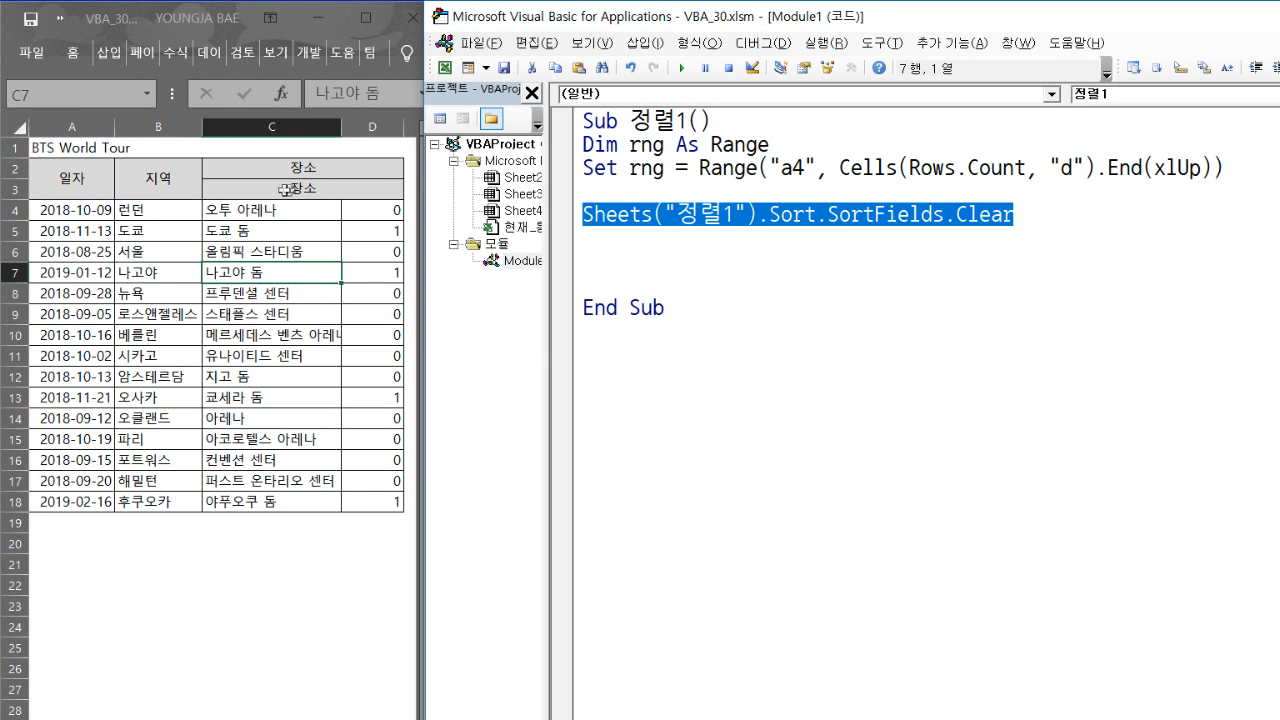Viewport: 1280px width, 720px height.
Task: Open Excel 개발 ribbon tab
Action: (309, 53)
